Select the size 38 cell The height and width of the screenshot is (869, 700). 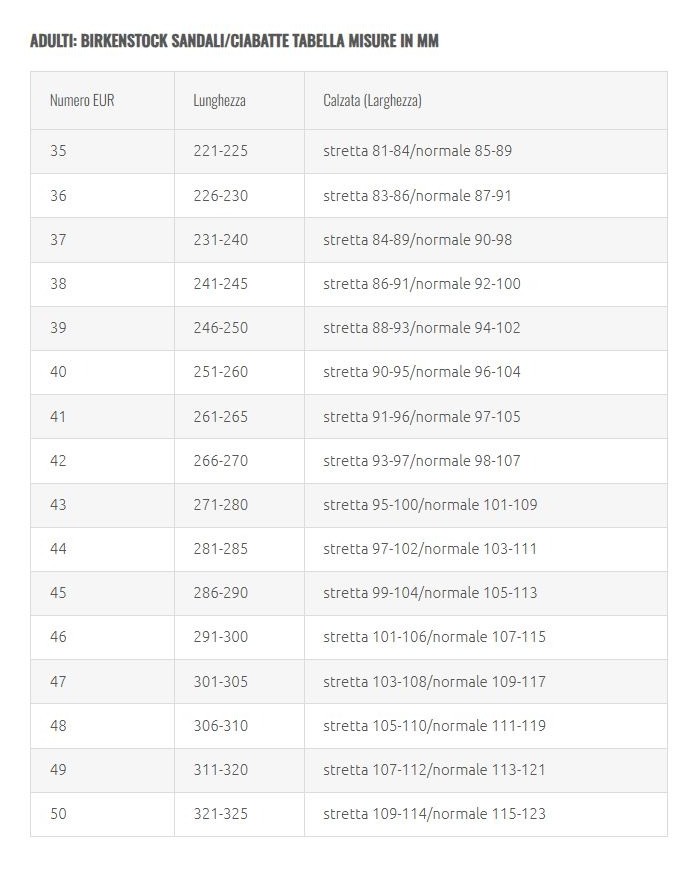coord(58,283)
